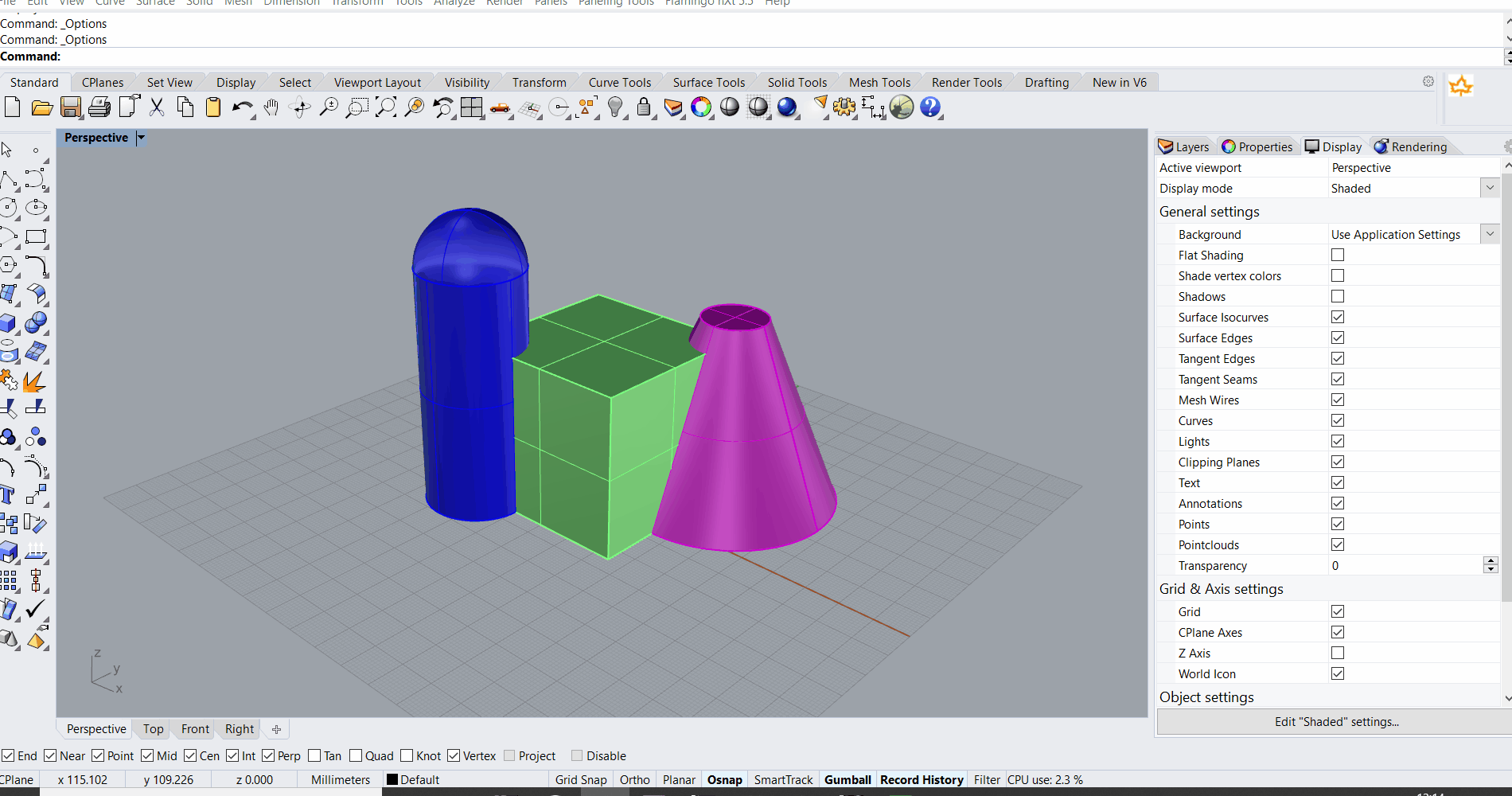The height and width of the screenshot is (796, 1512).
Task: Toggle SmartTrack in status bar
Action: click(x=783, y=780)
